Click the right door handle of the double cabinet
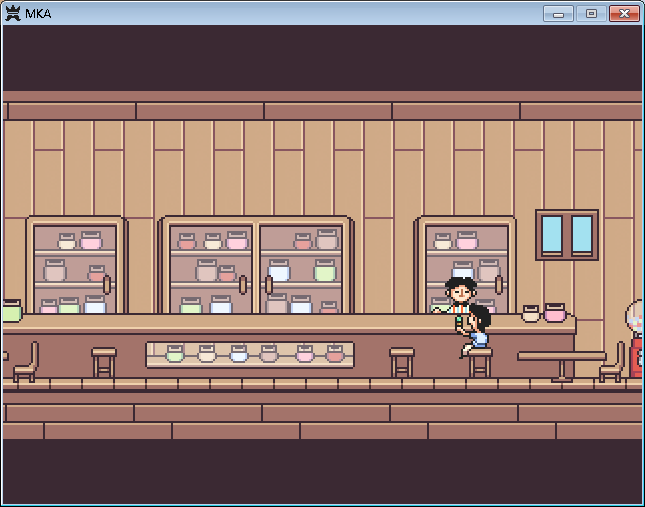The width and height of the screenshot is (645, 507). pyautogui.click(x=269, y=285)
